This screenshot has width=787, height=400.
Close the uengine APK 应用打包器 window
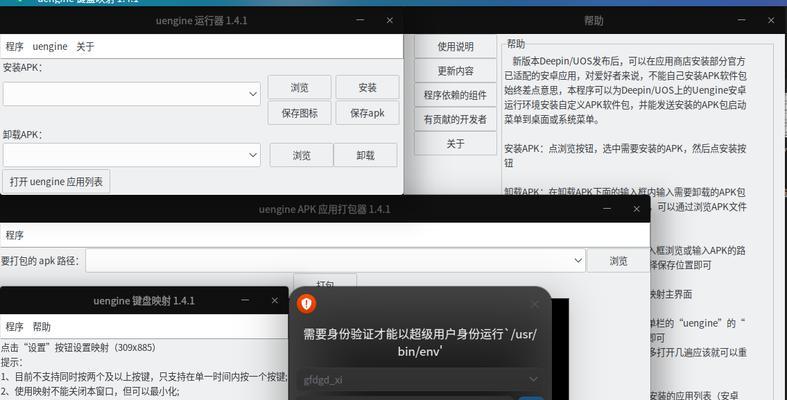pyautogui.click(x=636, y=209)
